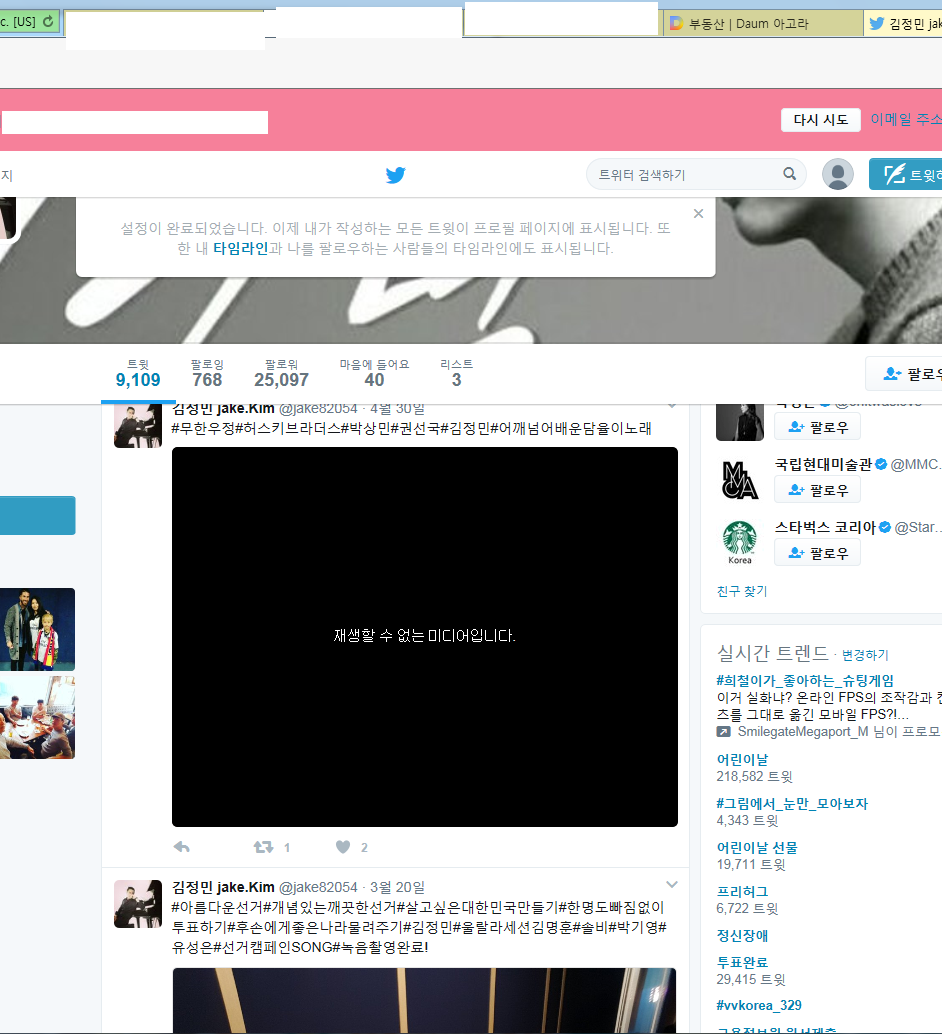Open first suggested account avatar
Viewport: 942px width, 1034px height.
click(x=739, y=422)
